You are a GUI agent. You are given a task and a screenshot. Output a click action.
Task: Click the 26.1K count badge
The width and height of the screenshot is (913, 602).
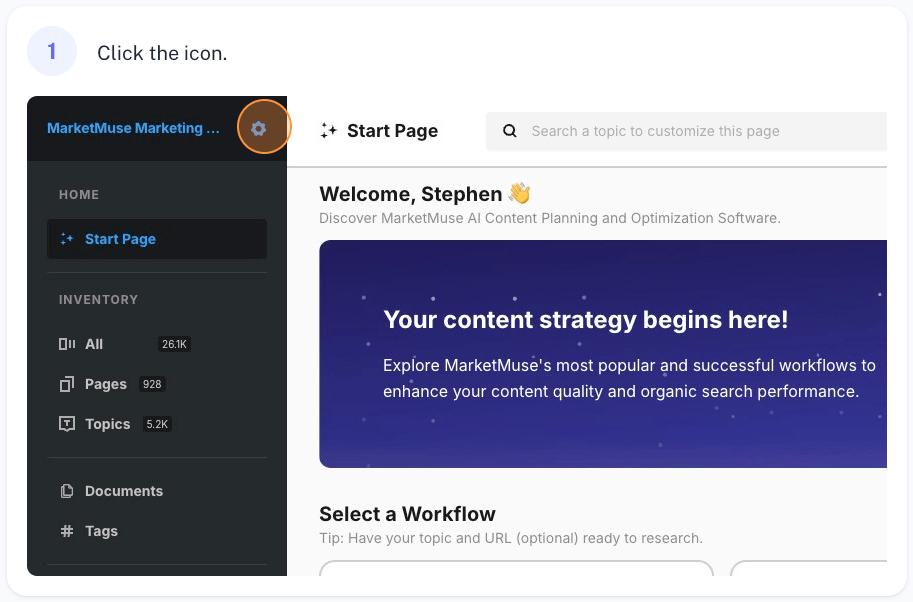[174, 344]
